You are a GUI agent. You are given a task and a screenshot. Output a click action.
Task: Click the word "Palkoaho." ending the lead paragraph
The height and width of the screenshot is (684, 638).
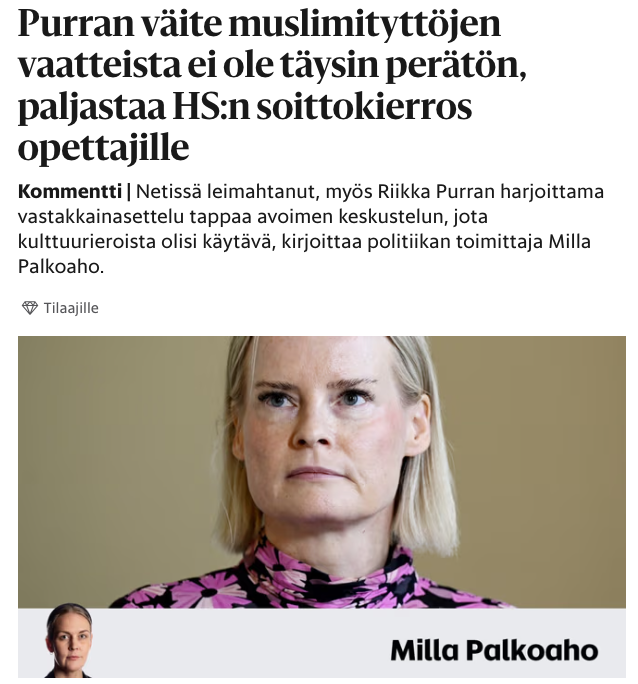pos(61,267)
